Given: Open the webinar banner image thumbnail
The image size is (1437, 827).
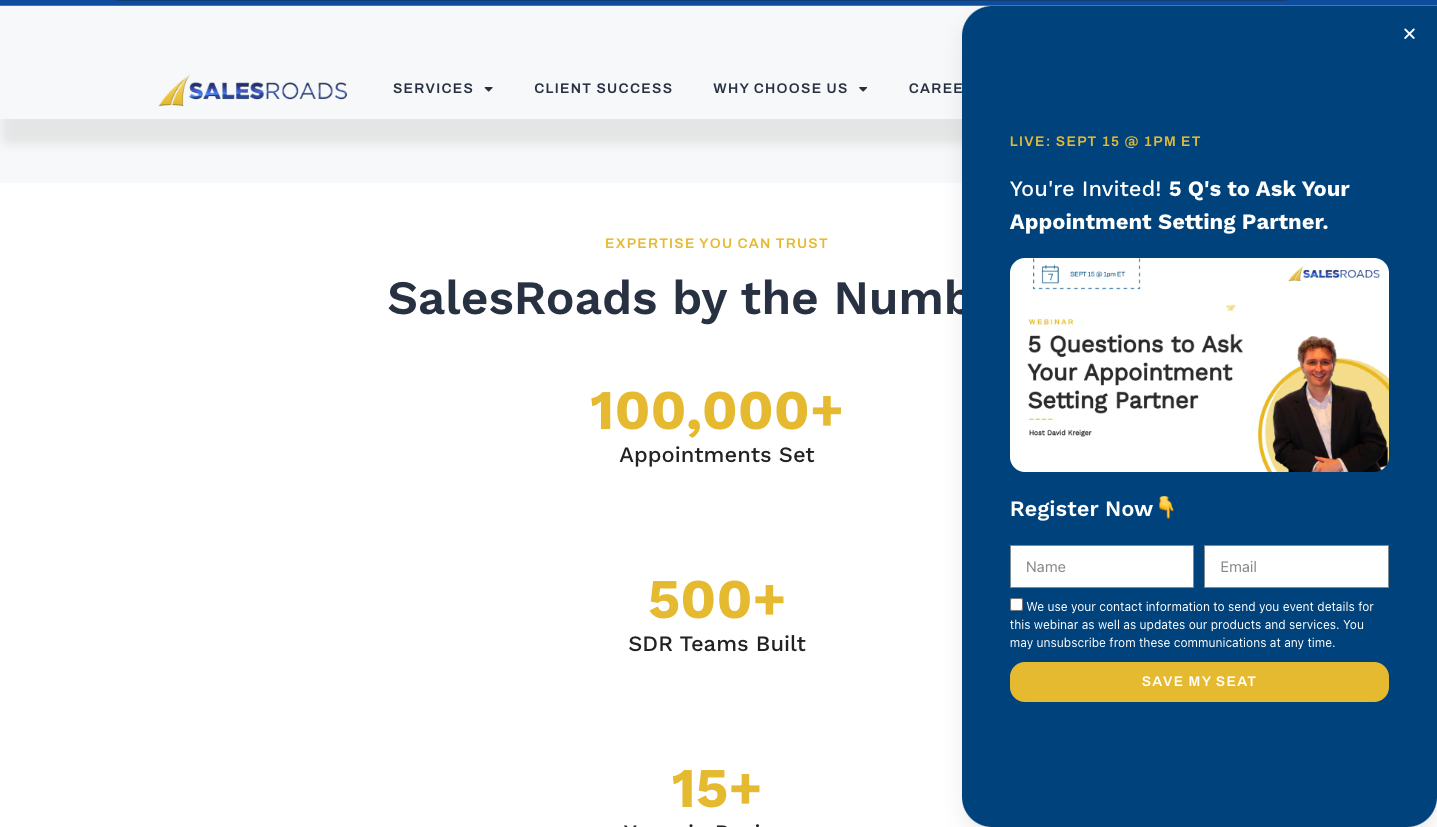Looking at the screenshot, I should pos(1199,365).
